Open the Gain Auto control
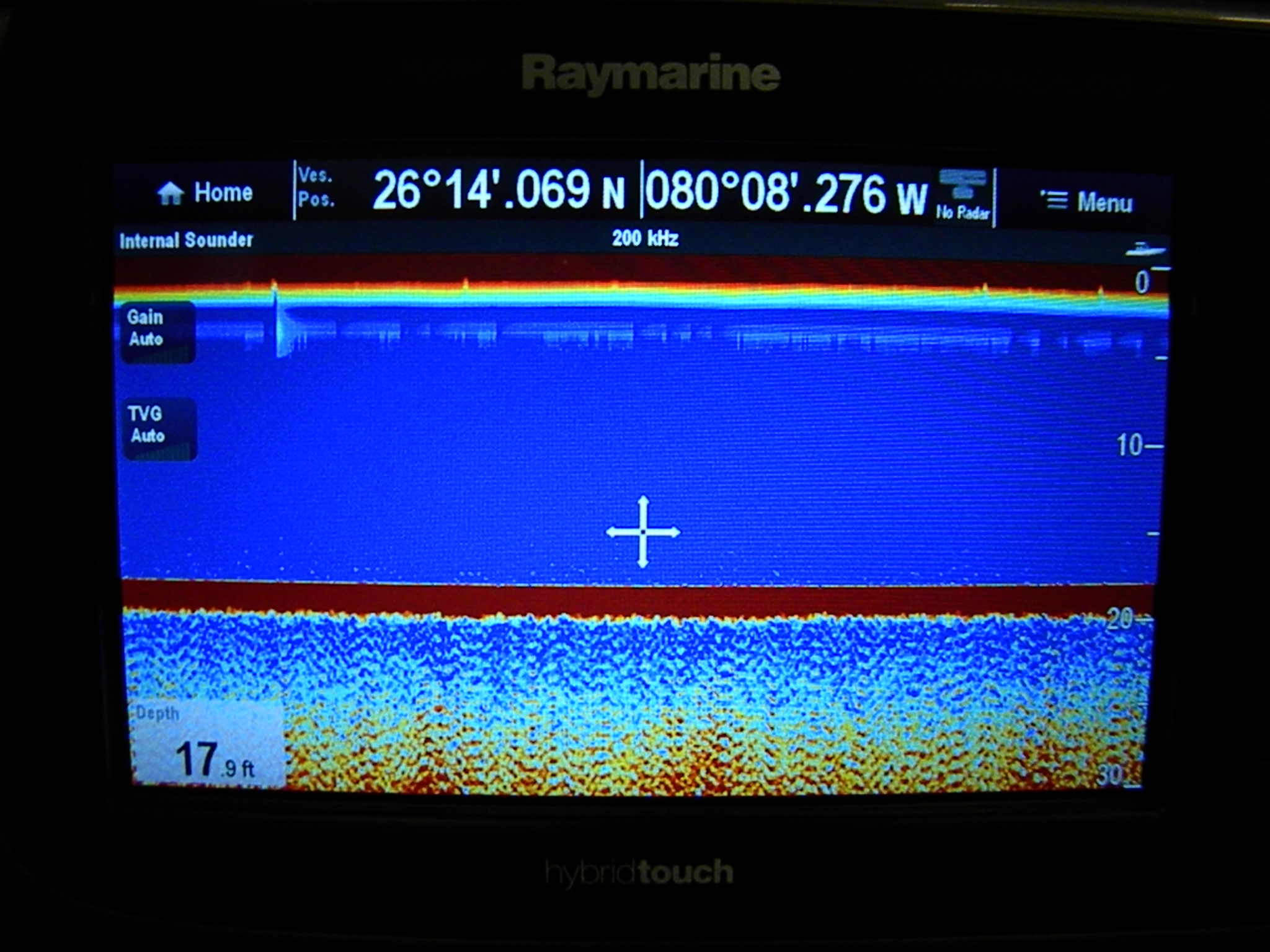The height and width of the screenshot is (952, 1270). pyautogui.click(x=159, y=332)
